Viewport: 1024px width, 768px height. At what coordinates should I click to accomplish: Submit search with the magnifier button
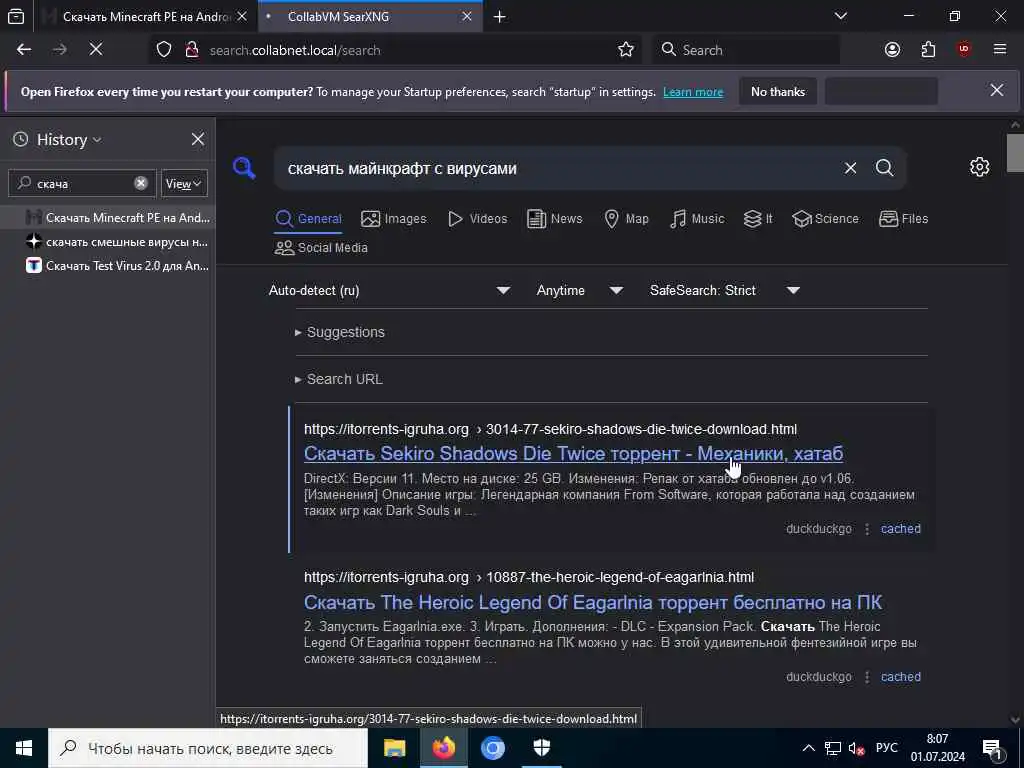884,168
